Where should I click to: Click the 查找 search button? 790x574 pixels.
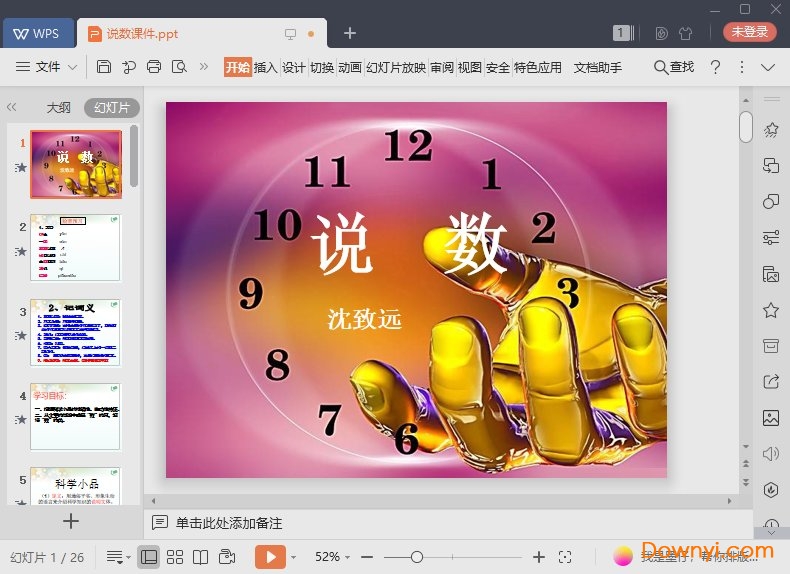click(674, 67)
